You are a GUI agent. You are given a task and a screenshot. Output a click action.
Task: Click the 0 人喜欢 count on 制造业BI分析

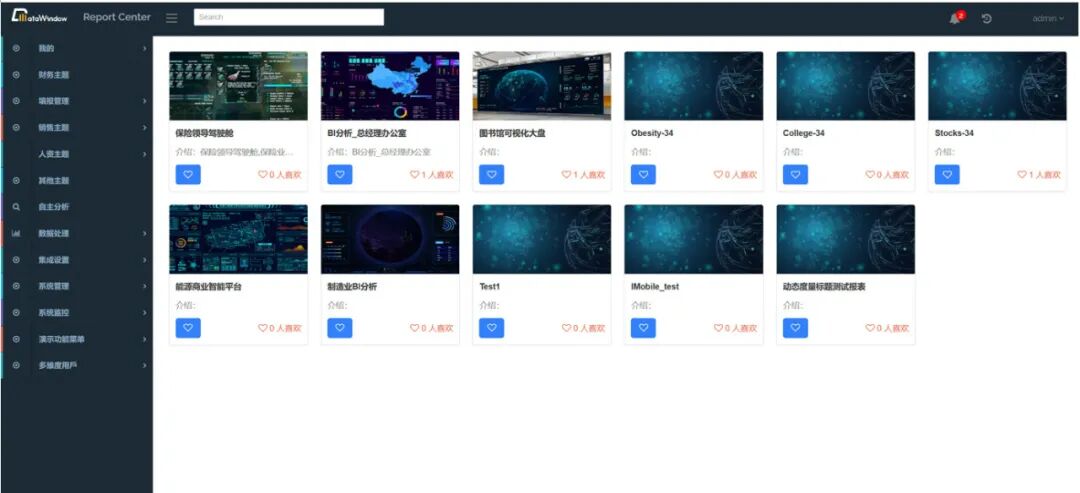(432, 328)
